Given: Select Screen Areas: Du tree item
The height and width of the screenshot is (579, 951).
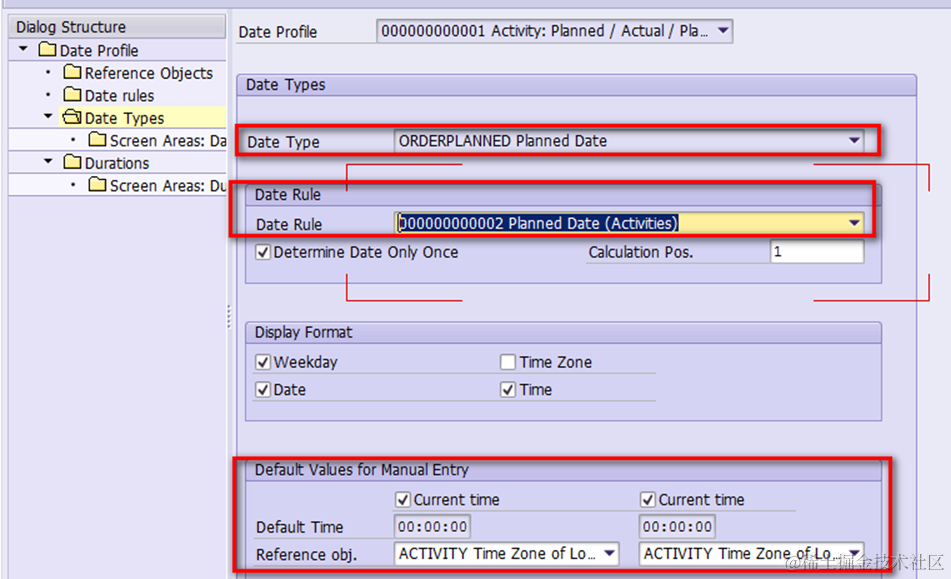Looking at the screenshot, I should coord(168,186).
